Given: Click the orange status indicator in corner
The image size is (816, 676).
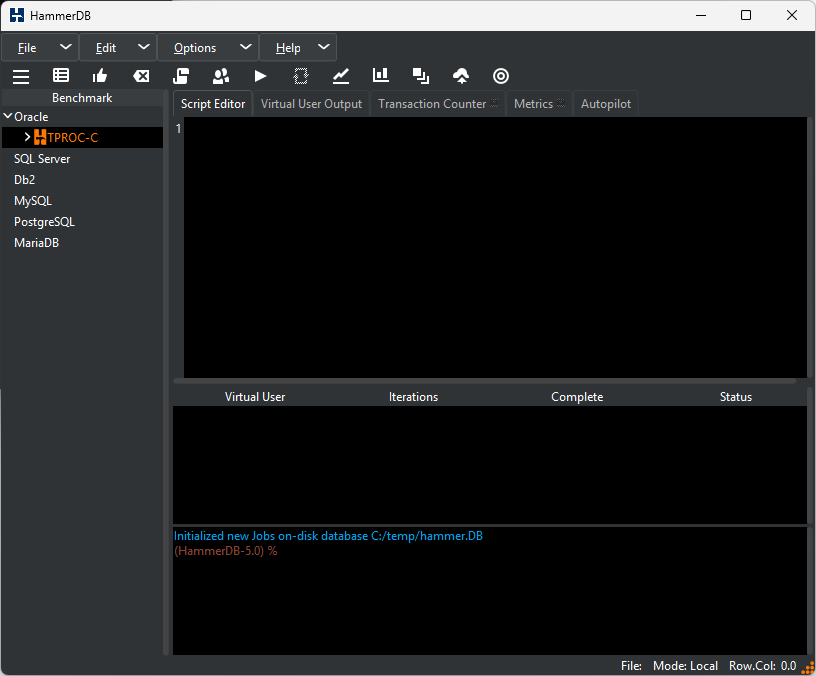Looking at the screenshot, I should point(808,668).
